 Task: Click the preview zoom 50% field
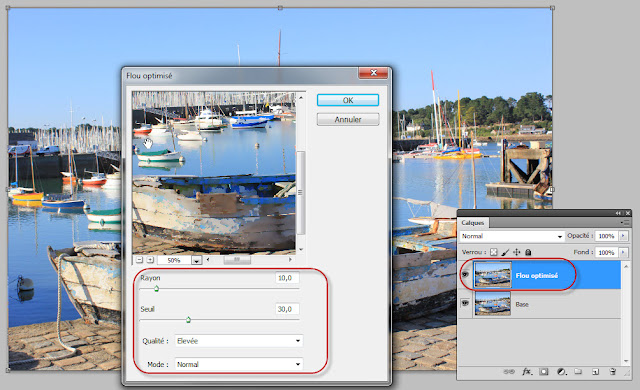point(174,260)
